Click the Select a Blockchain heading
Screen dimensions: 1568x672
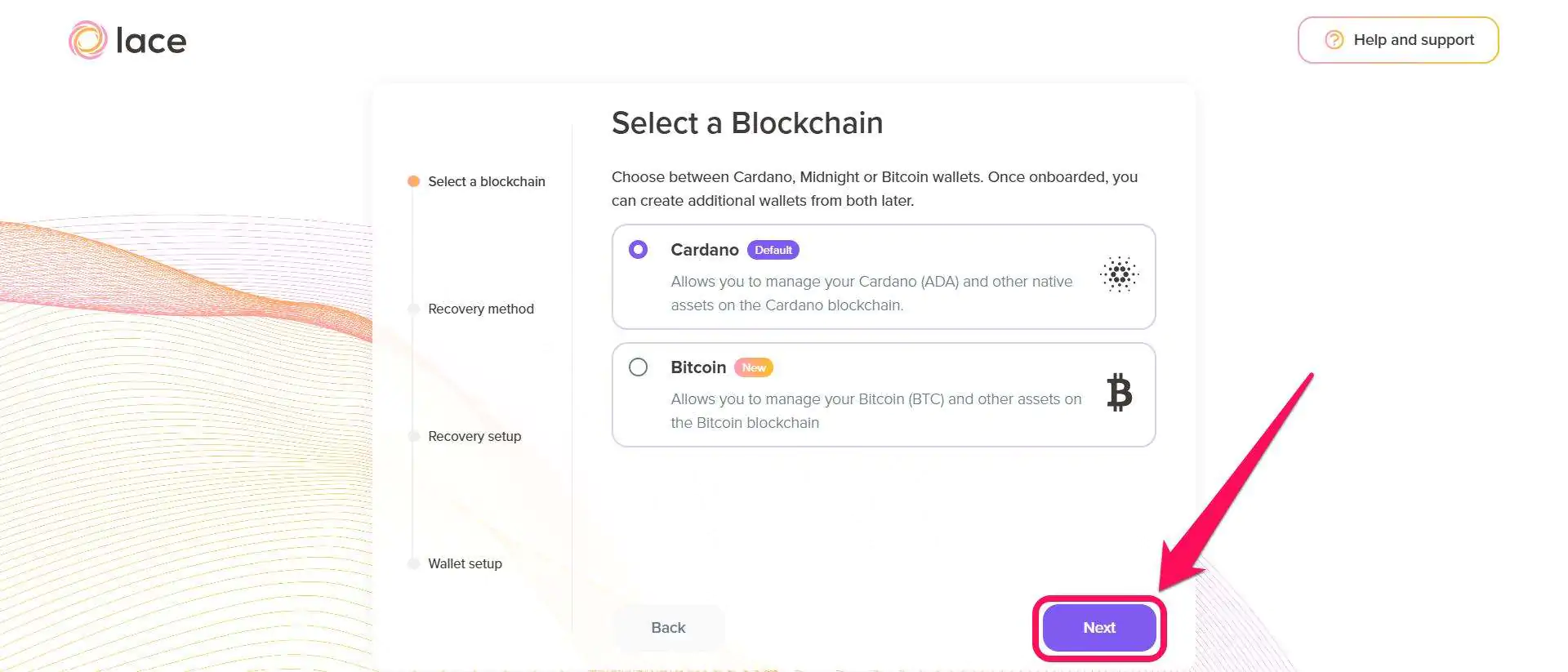pyautogui.click(x=746, y=122)
